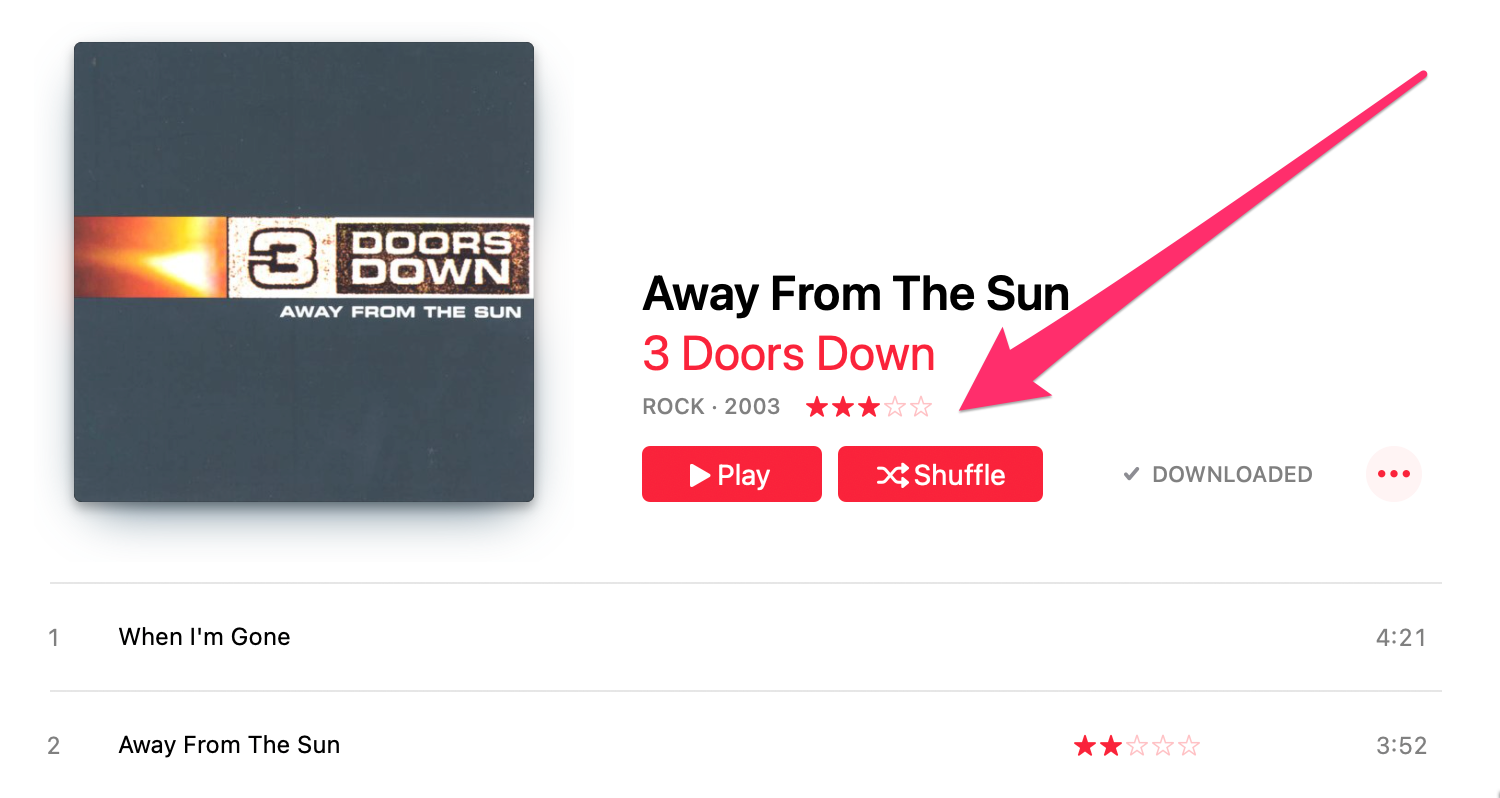
Task: Select the track When I'm Gone
Action: point(745,637)
